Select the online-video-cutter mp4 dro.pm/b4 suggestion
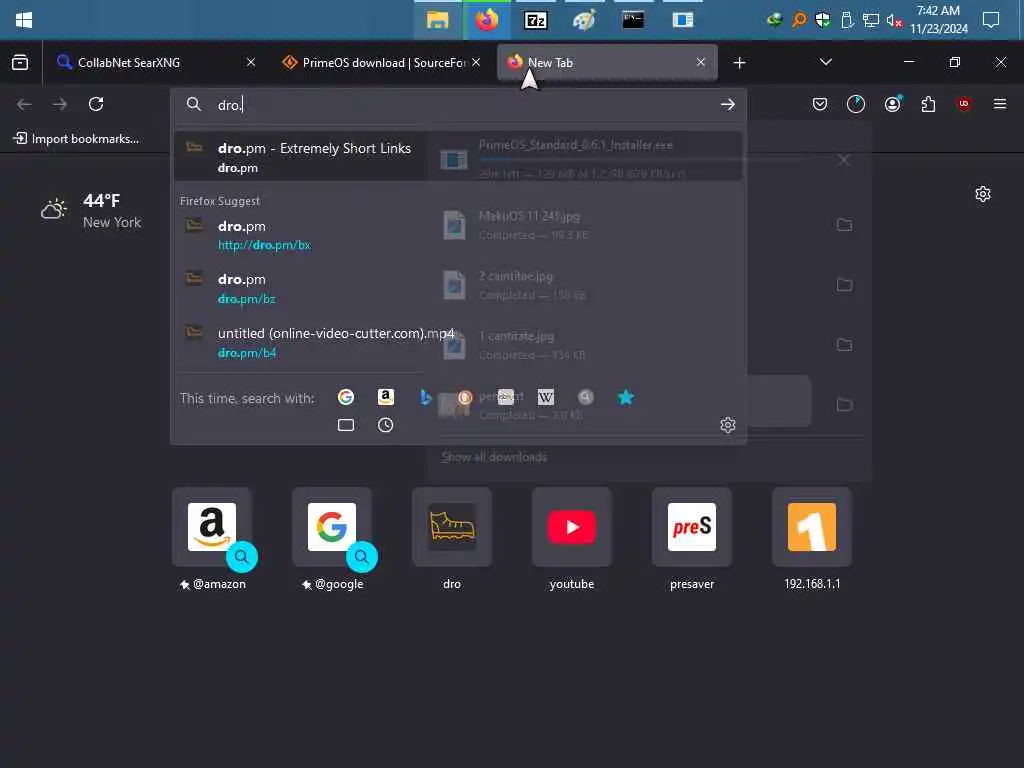Viewport: 1024px width, 768px height. coord(458,342)
